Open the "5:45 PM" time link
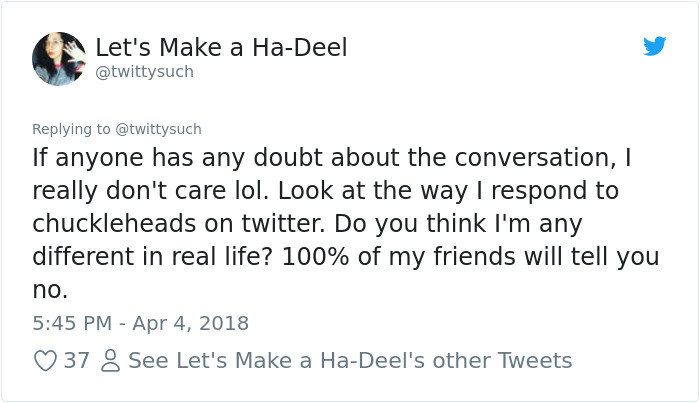The width and height of the screenshot is (700, 403). (72, 323)
